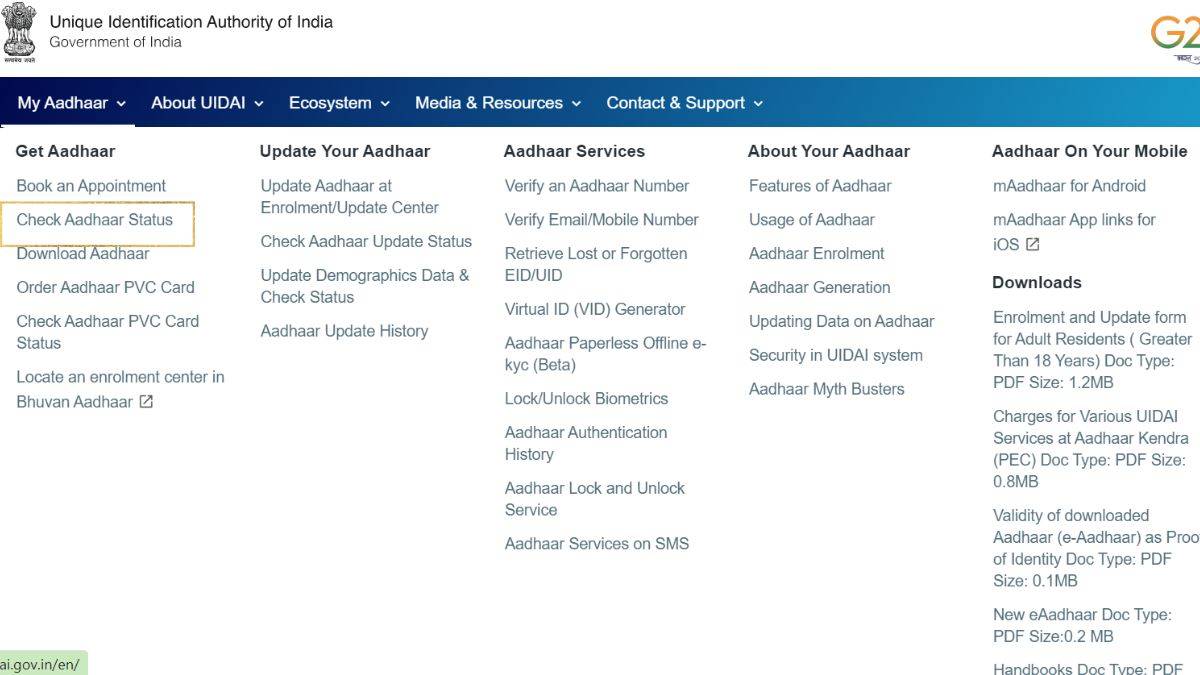Select Check Aadhaar Status link
The height and width of the screenshot is (675, 1200).
click(95, 220)
